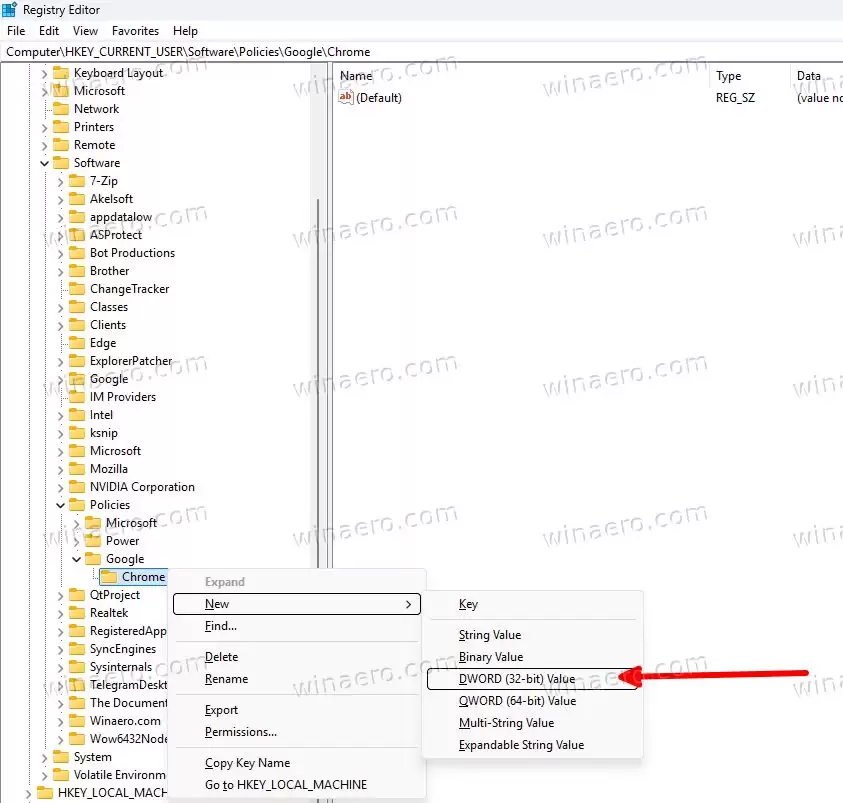Click the Winaero.com folder icon
This screenshot has height=803, width=843.
coord(77,721)
